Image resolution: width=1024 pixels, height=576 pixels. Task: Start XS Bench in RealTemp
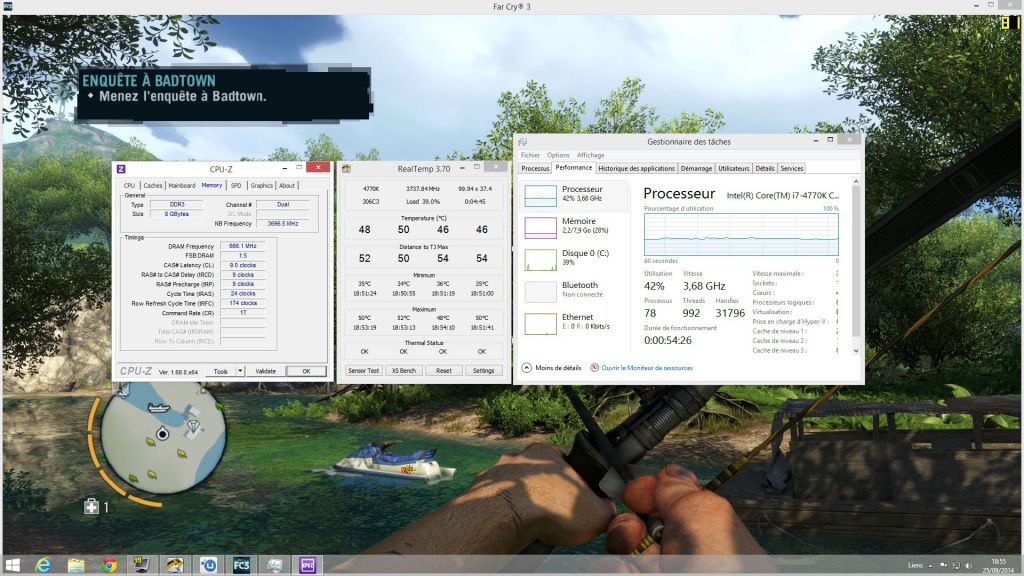404,370
